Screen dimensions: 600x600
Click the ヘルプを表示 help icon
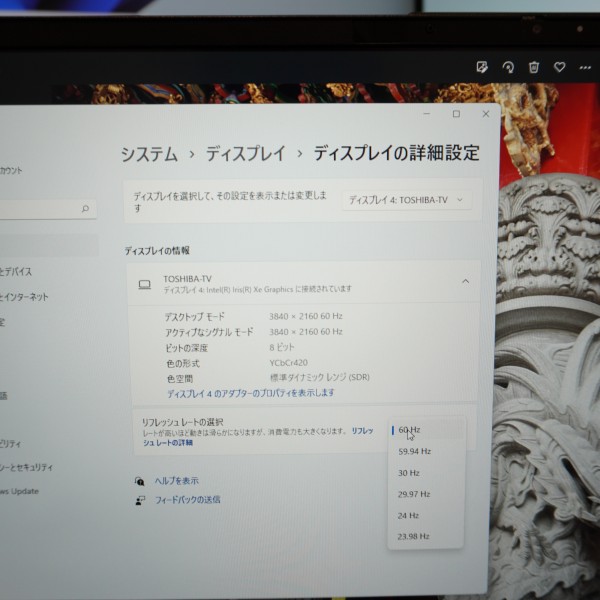click(140, 481)
